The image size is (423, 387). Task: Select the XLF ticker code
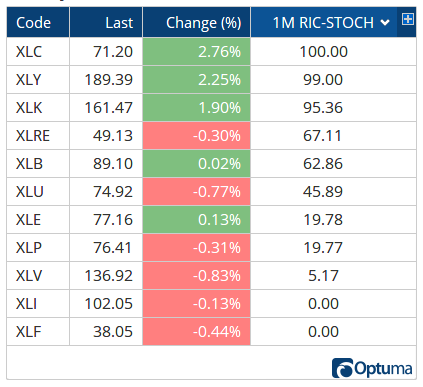click(28, 332)
